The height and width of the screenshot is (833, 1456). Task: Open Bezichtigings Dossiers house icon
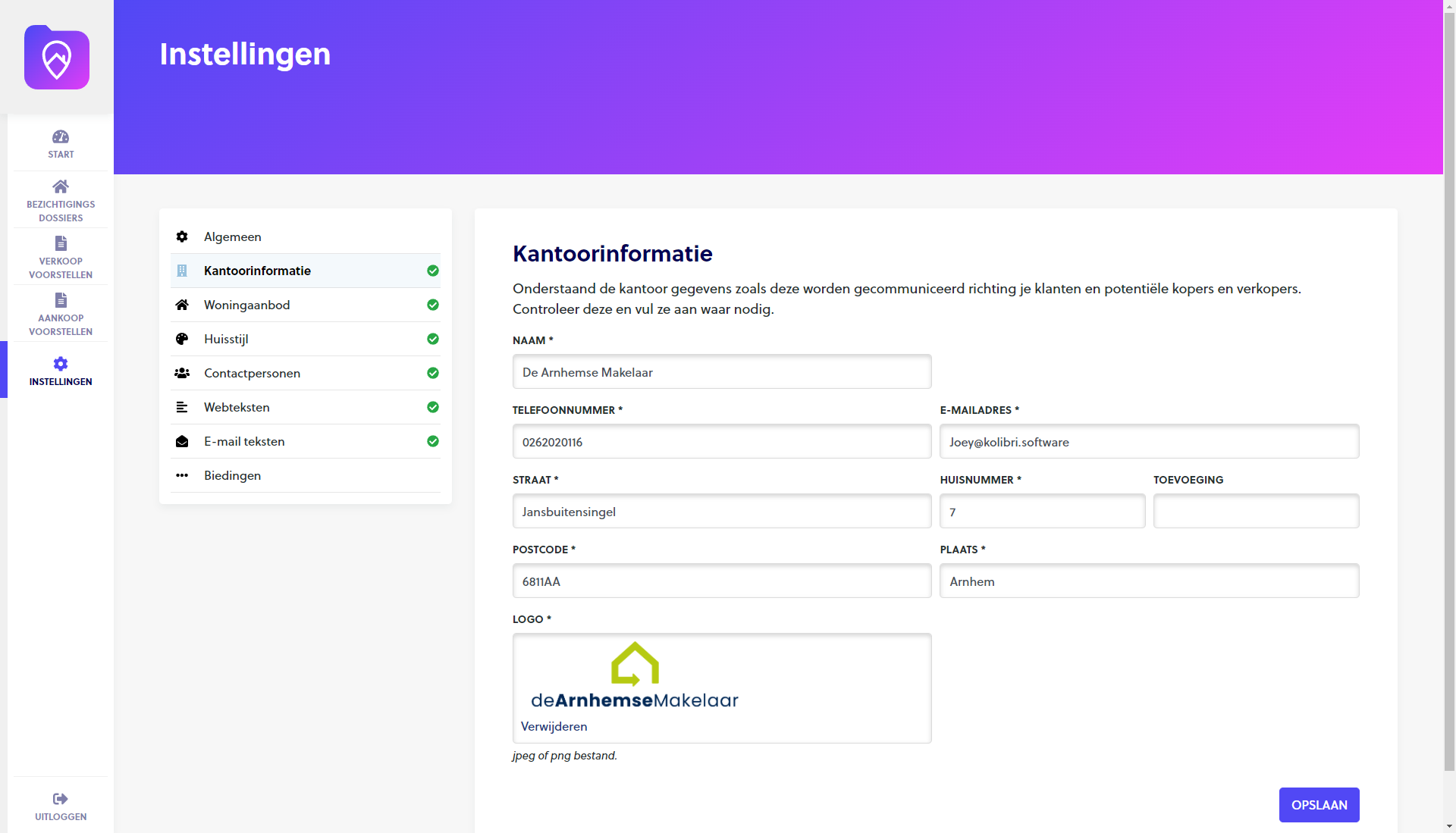61,186
